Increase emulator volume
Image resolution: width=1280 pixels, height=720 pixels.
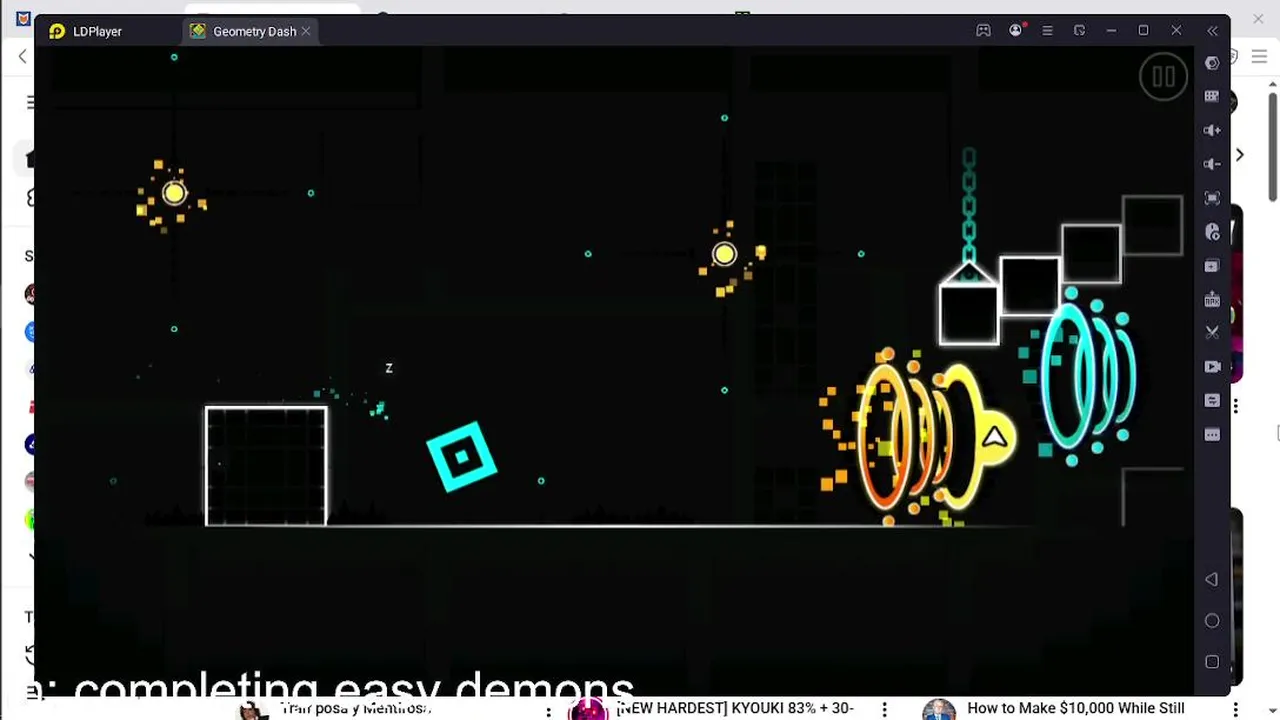coord(1213,130)
